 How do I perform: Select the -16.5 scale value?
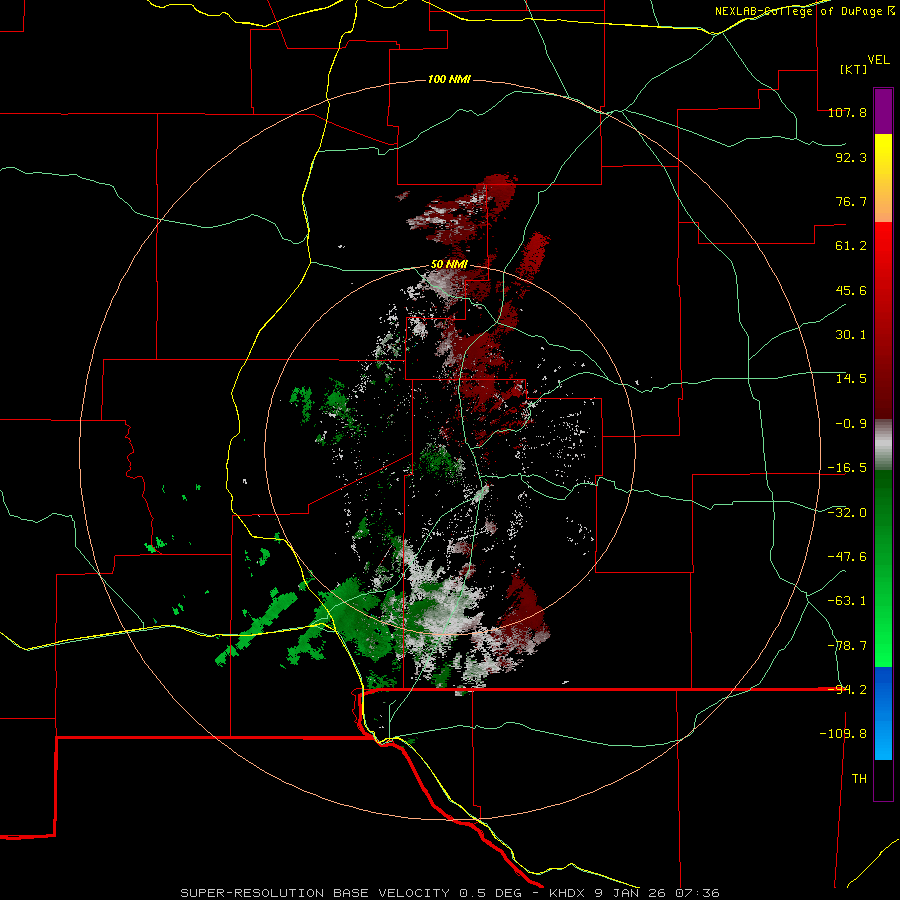tap(847, 468)
